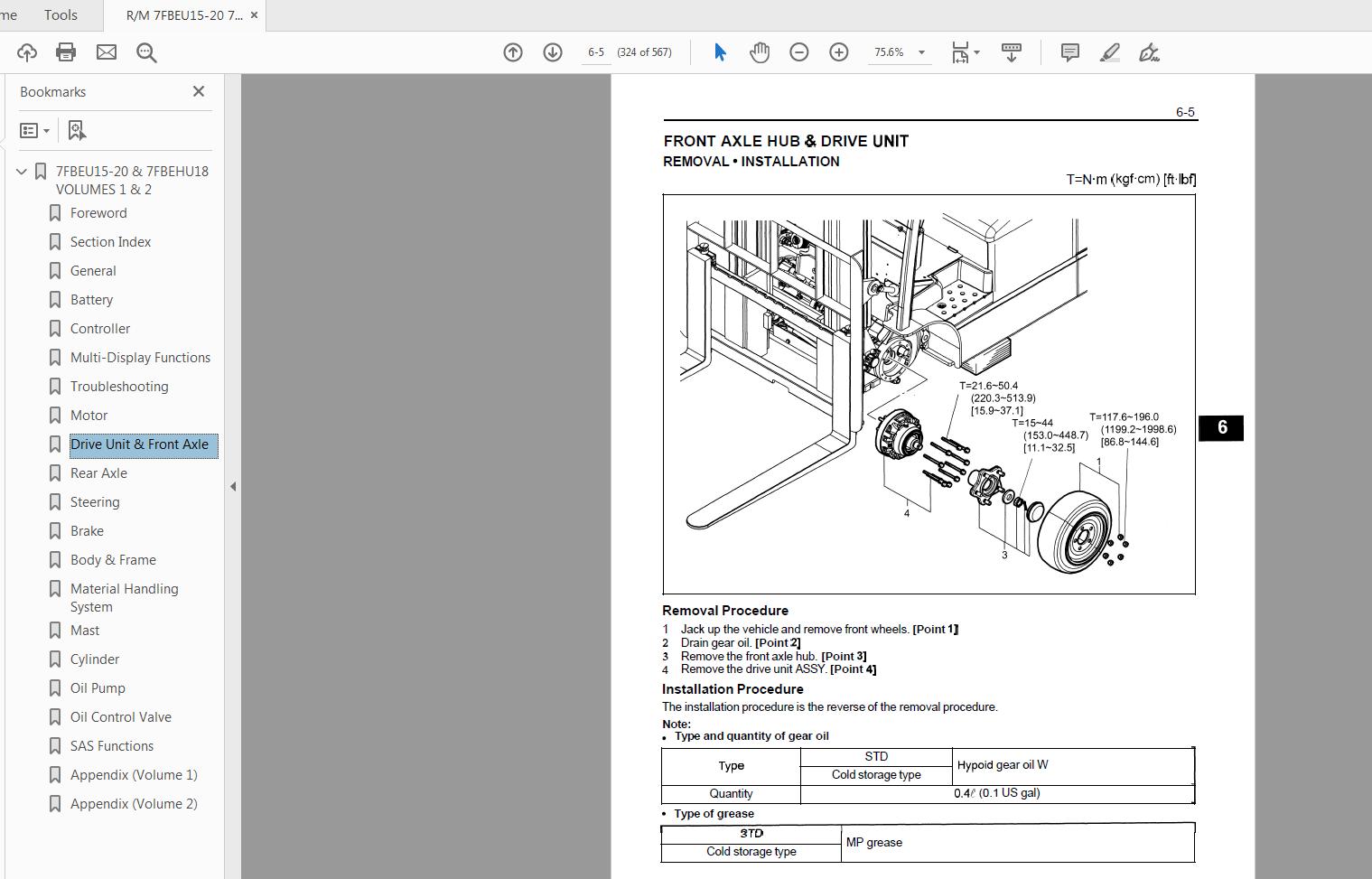Email this document as attachment
1372x879 pixels.
point(106,52)
